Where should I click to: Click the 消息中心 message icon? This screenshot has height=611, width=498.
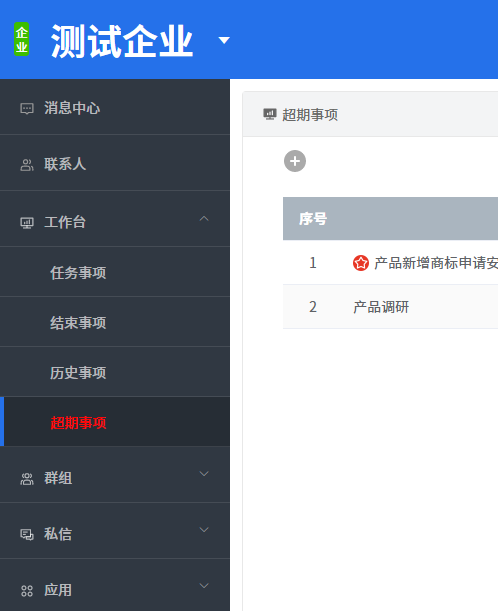26,108
